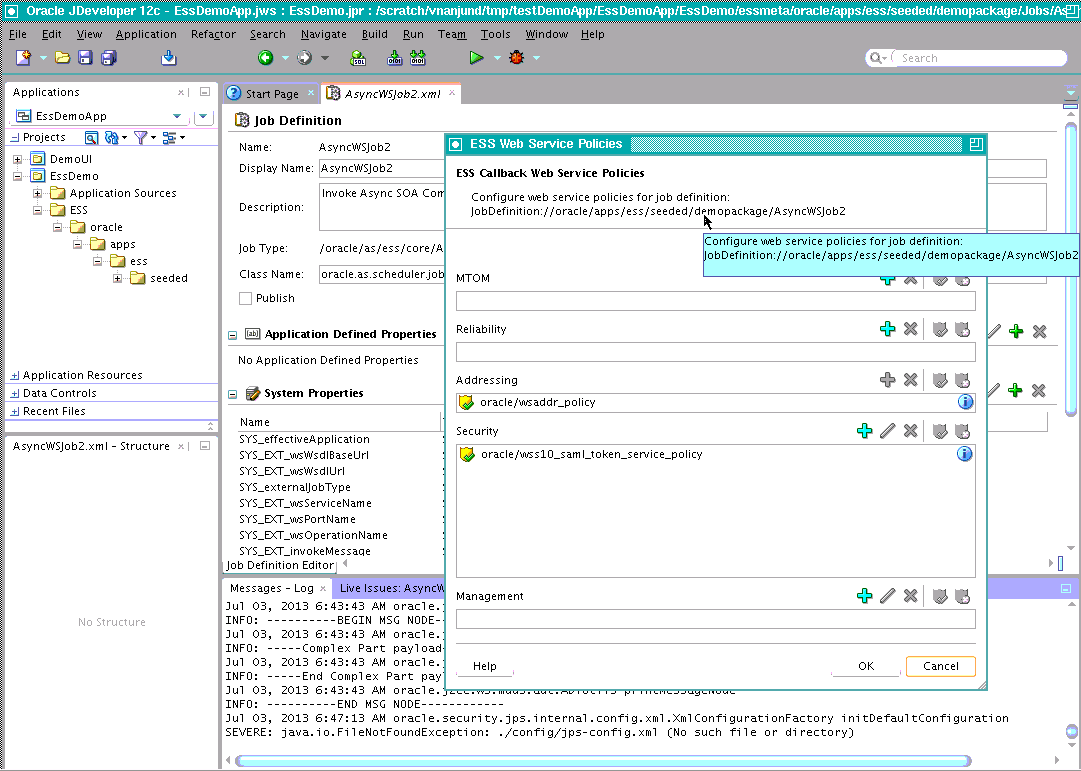Click the Save toolbar icon

[85, 58]
